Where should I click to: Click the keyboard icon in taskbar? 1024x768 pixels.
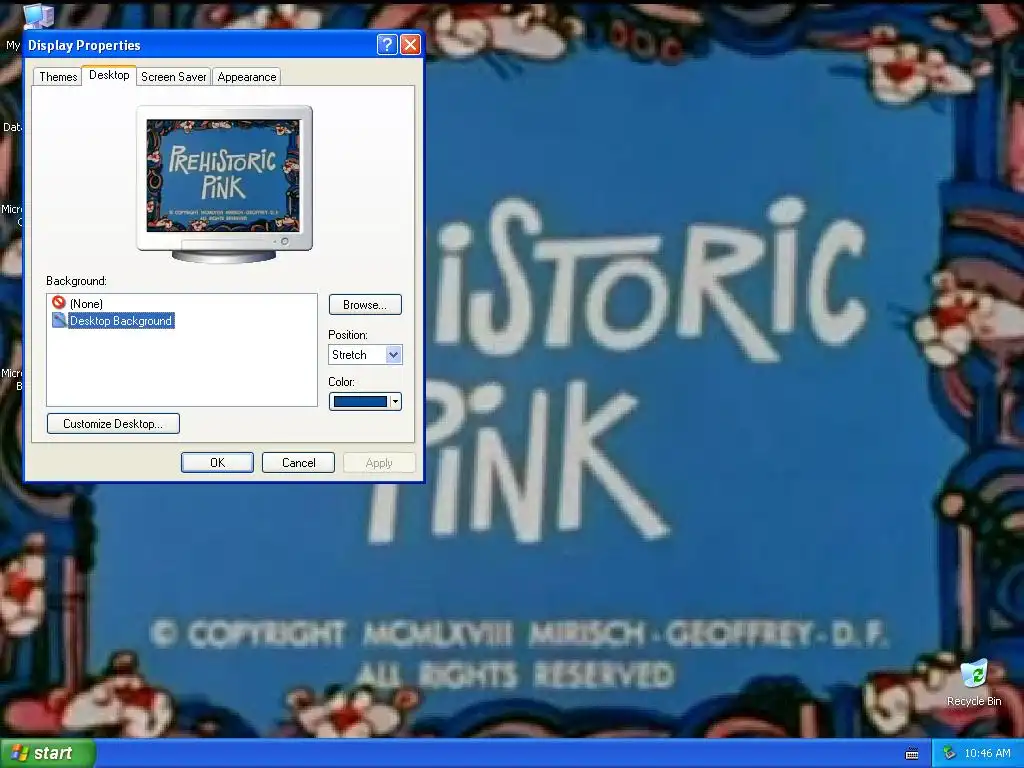(912, 754)
